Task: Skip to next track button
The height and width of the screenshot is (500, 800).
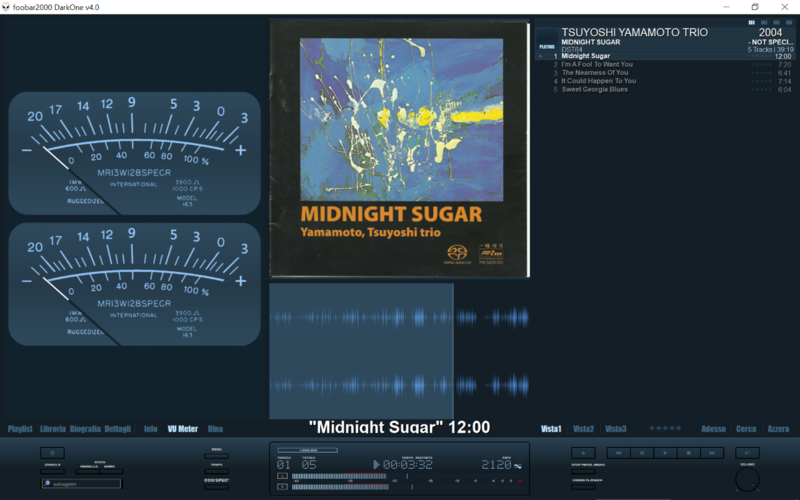Action: (x=712, y=453)
